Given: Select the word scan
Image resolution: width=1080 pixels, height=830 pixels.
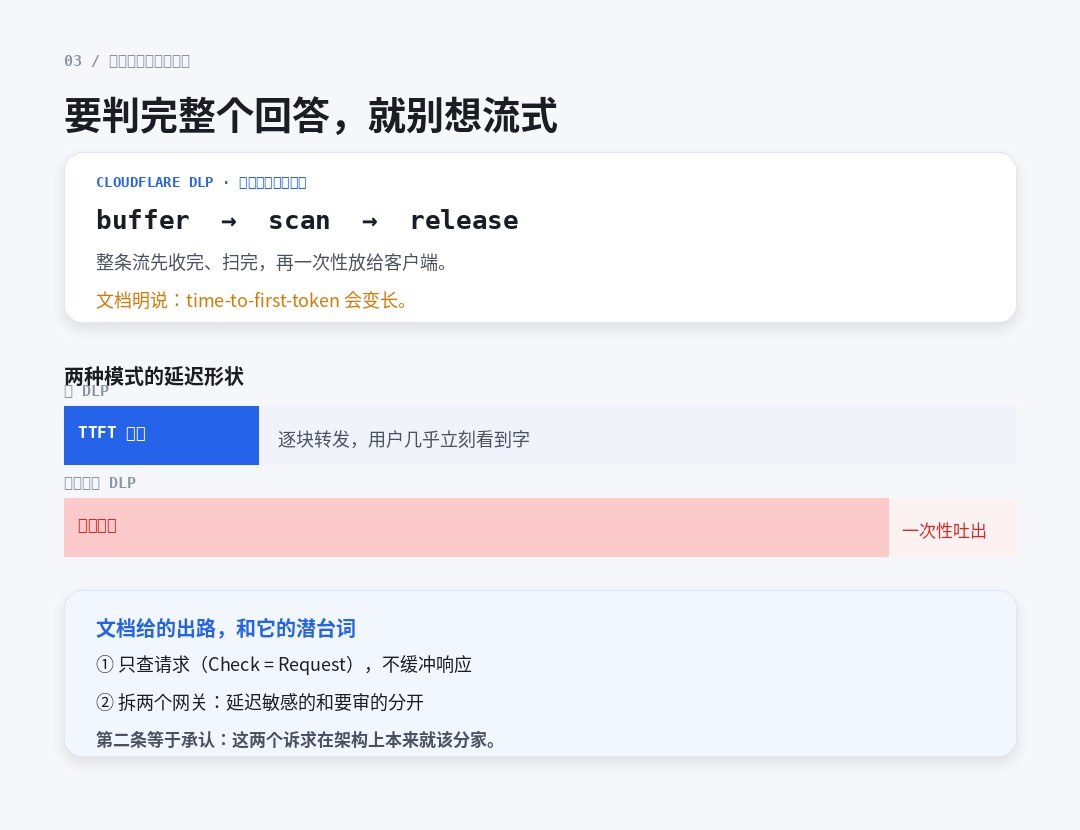Looking at the screenshot, I should coord(299,220).
